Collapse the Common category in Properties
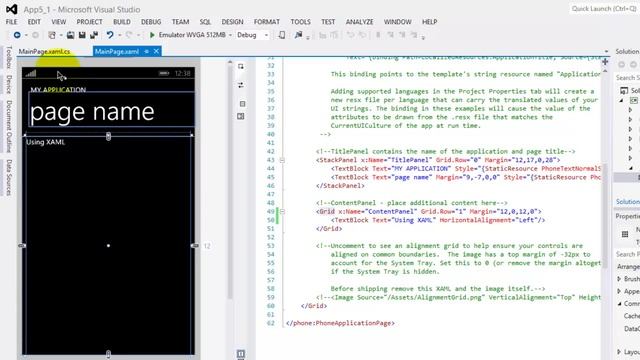This screenshot has width=640, height=360. [x=619, y=304]
